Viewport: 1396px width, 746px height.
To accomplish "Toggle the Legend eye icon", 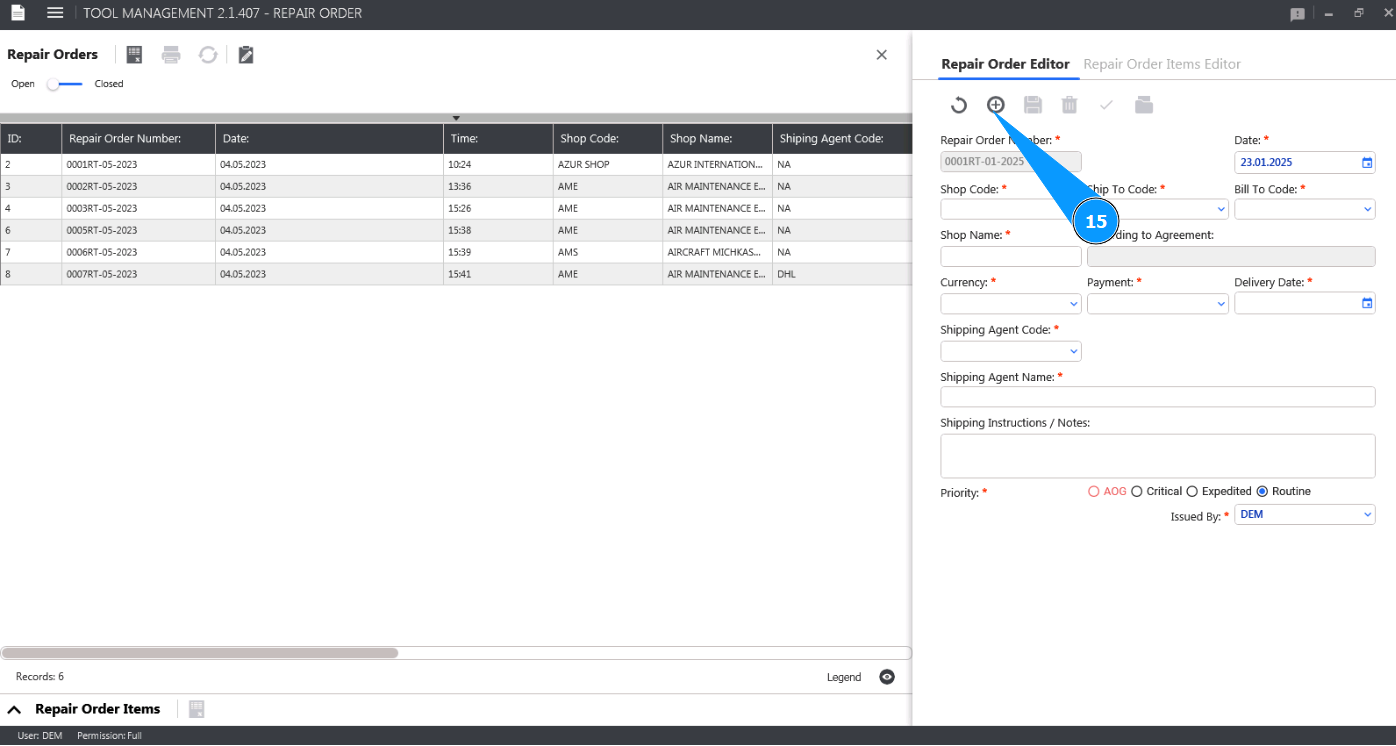I will click(887, 677).
